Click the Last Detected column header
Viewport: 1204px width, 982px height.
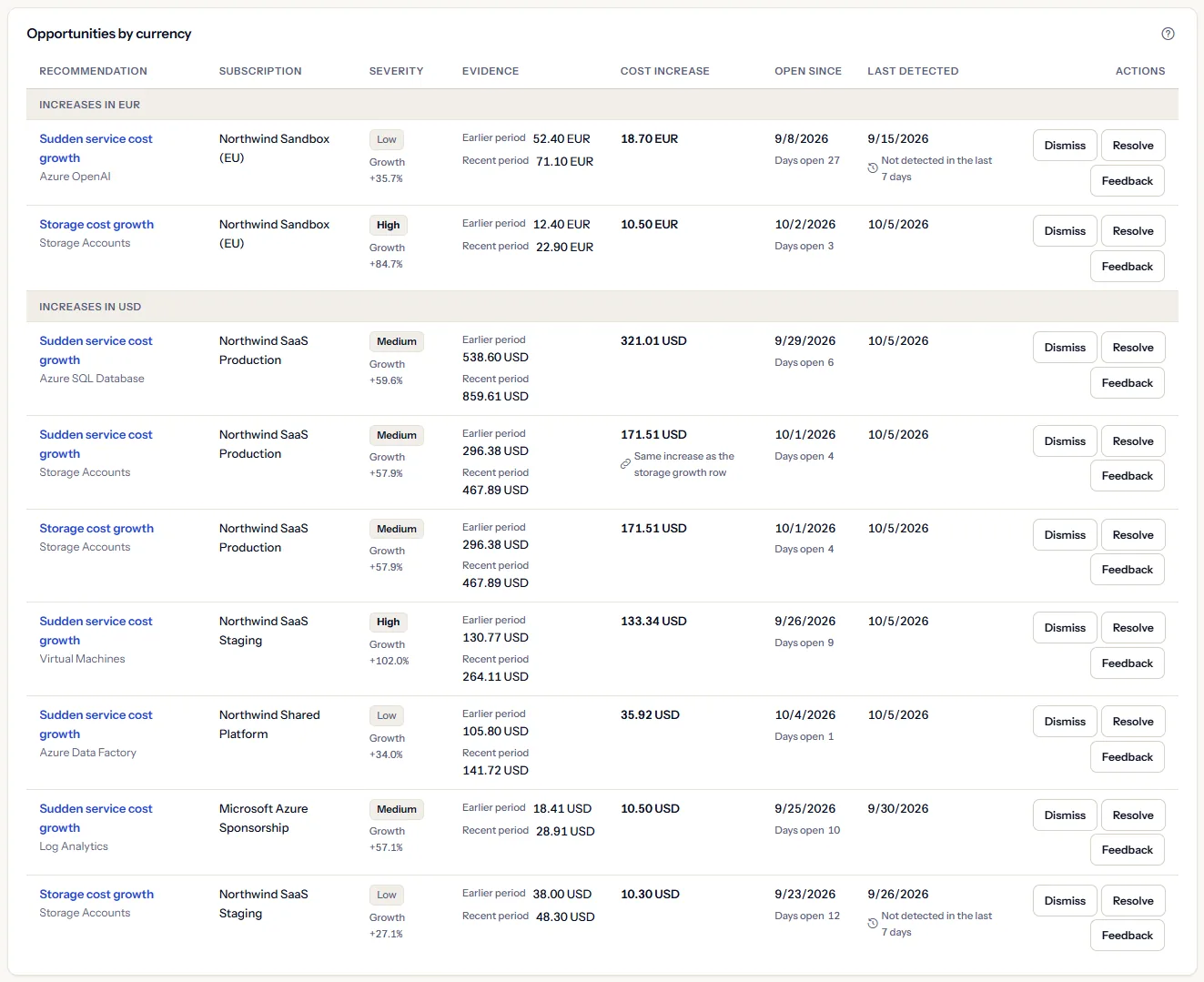[913, 71]
